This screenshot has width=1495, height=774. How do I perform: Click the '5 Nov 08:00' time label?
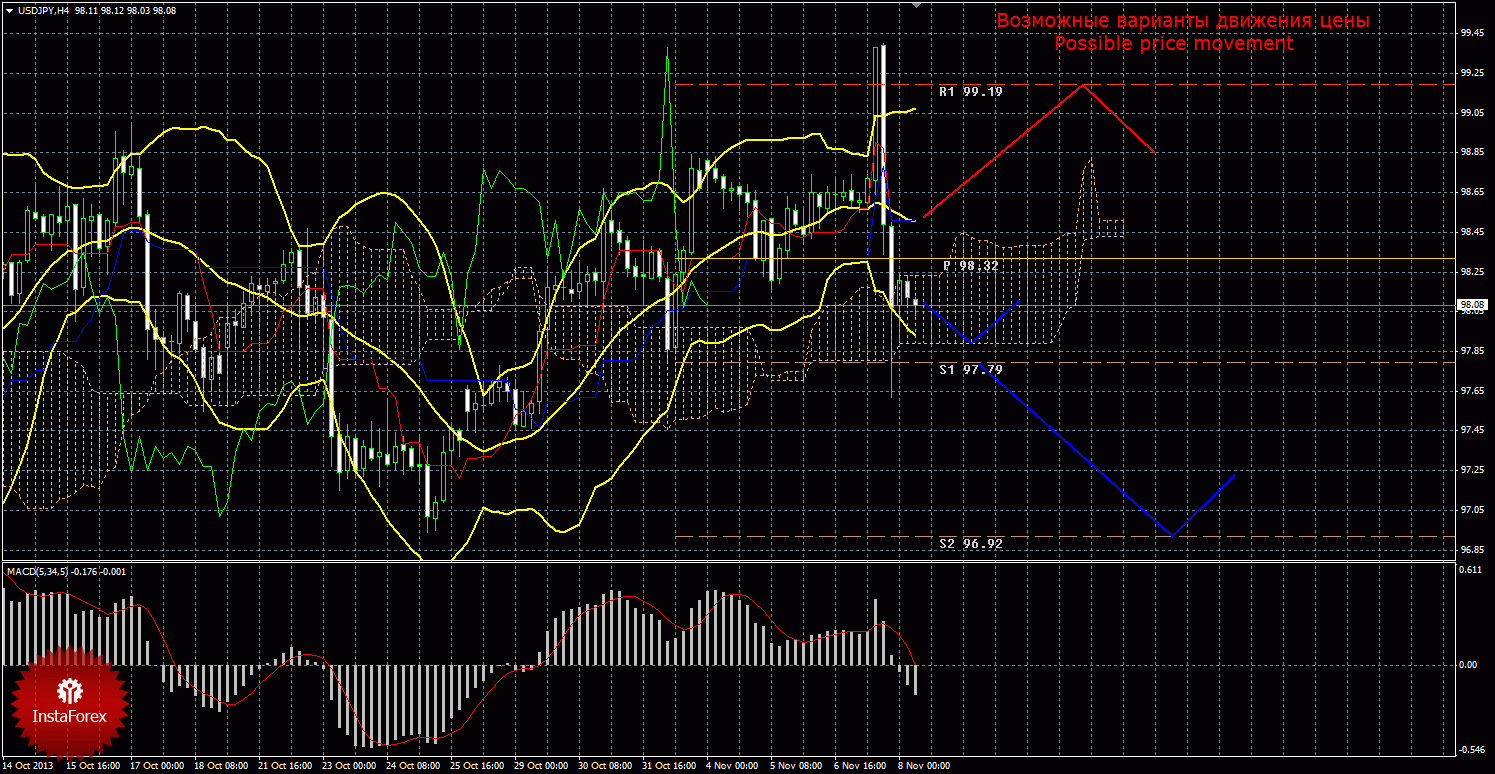coord(796,767)
